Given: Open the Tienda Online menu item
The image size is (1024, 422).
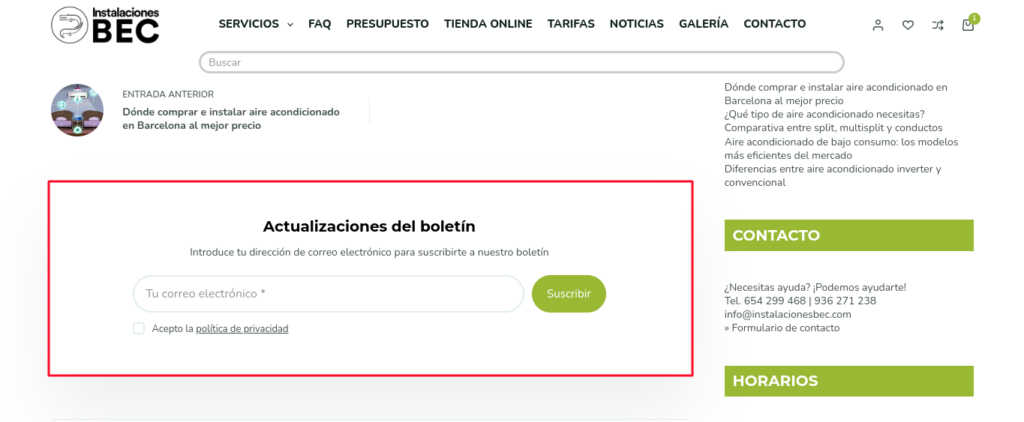Looking at the screenshot, I should 488,24.
